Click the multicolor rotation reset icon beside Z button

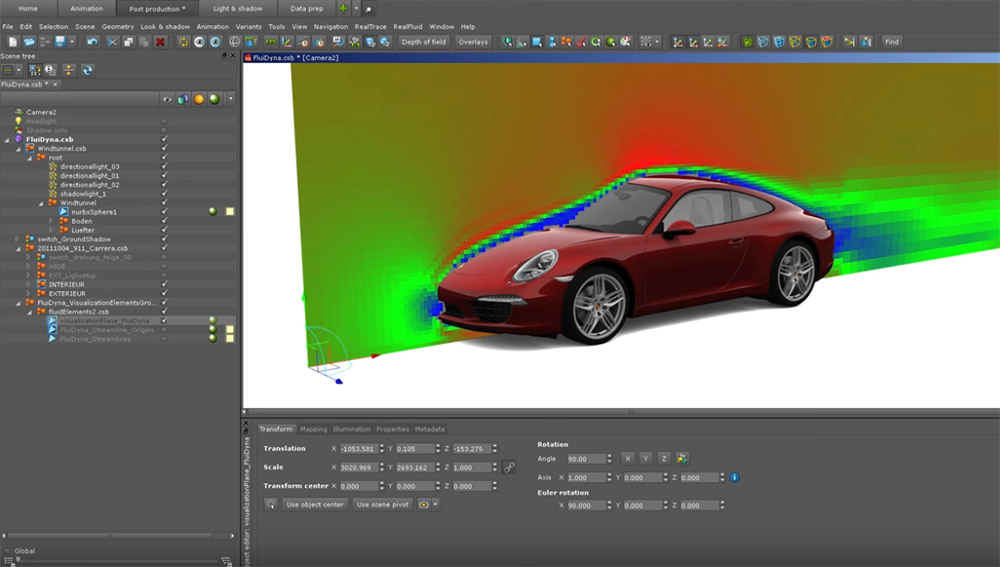(x=682, y=459)
